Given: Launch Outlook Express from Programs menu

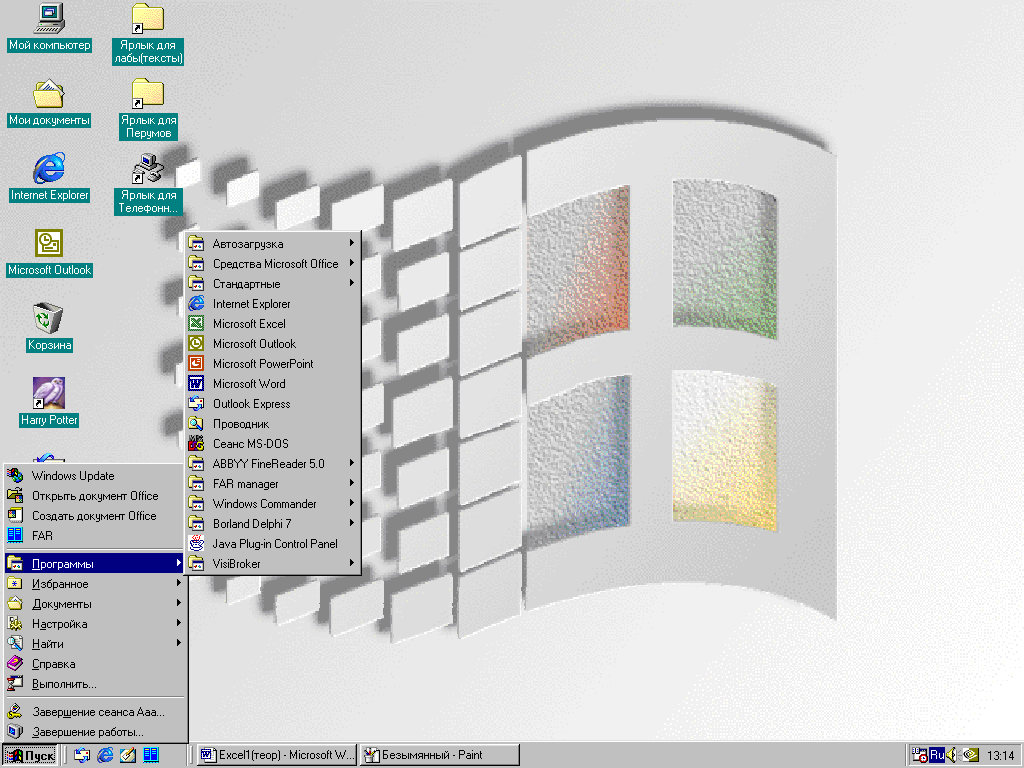Looking at the screenshot, I should [x=272, y=404].
